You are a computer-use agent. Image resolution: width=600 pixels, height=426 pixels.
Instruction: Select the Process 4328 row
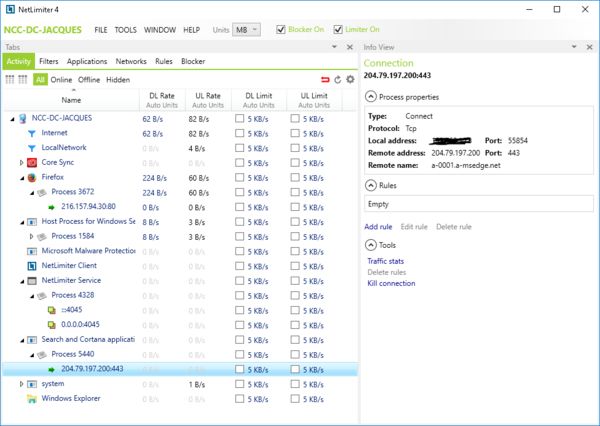point(181,295)
